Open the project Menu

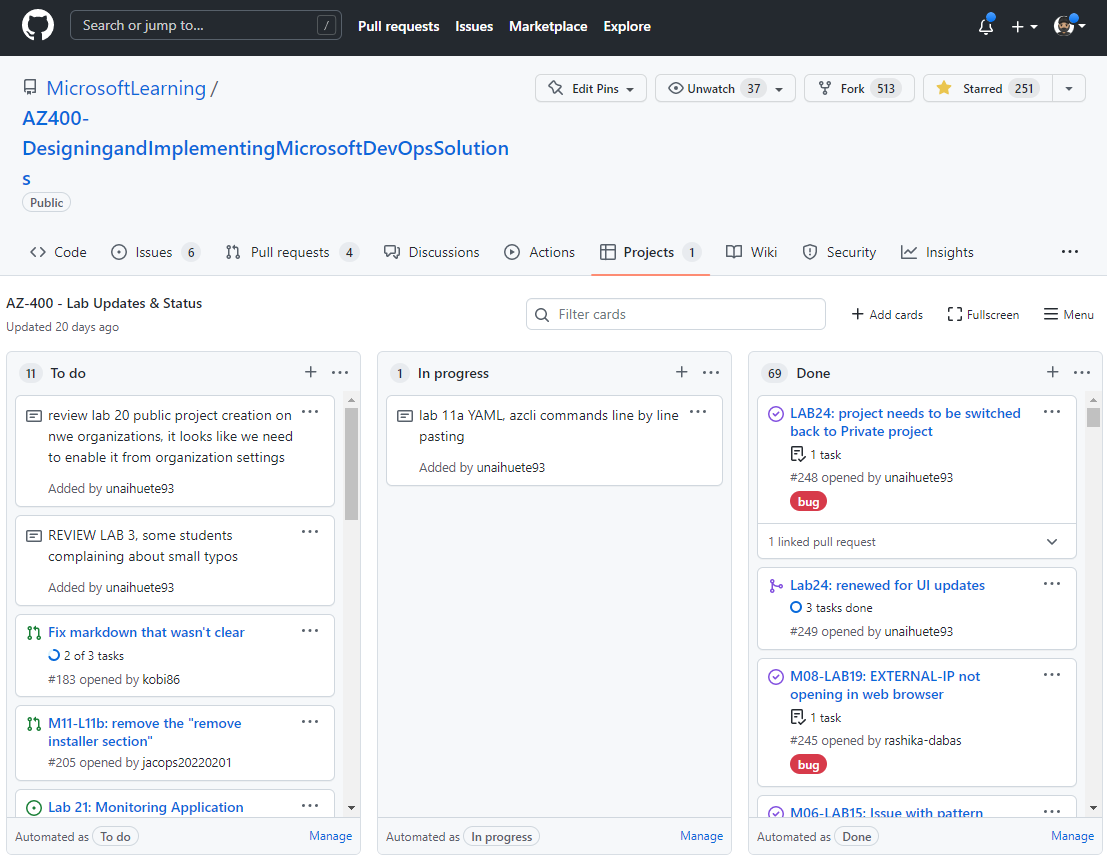[1069, 315]
